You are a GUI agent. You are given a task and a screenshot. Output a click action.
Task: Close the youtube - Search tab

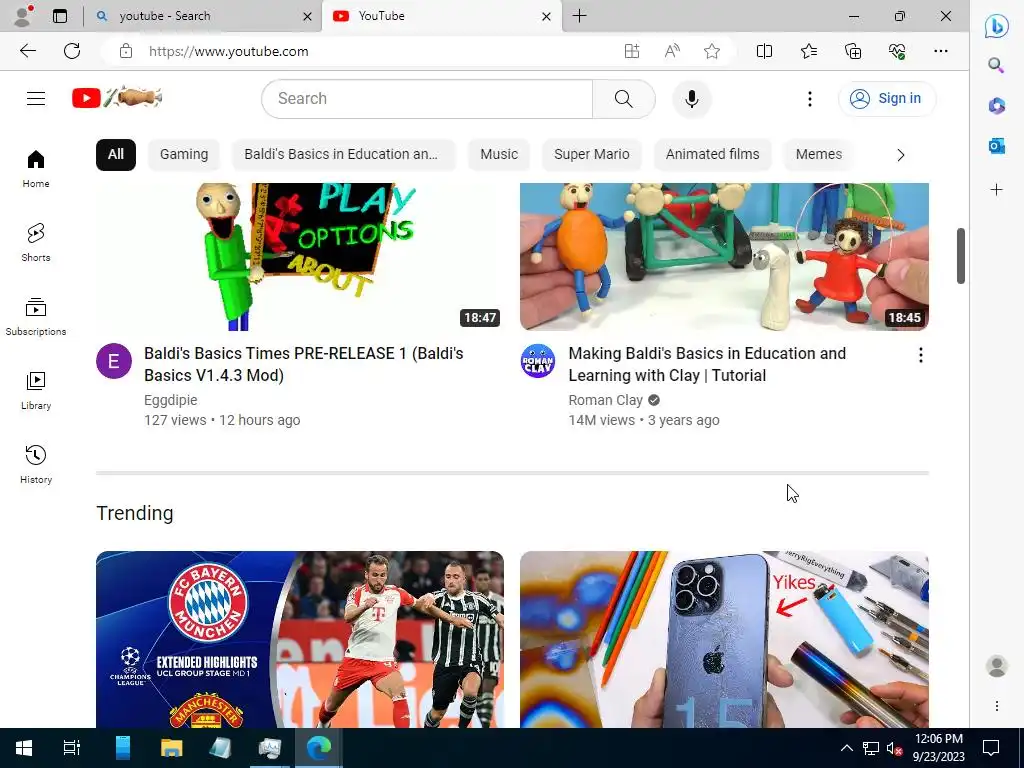click(307, 16)
